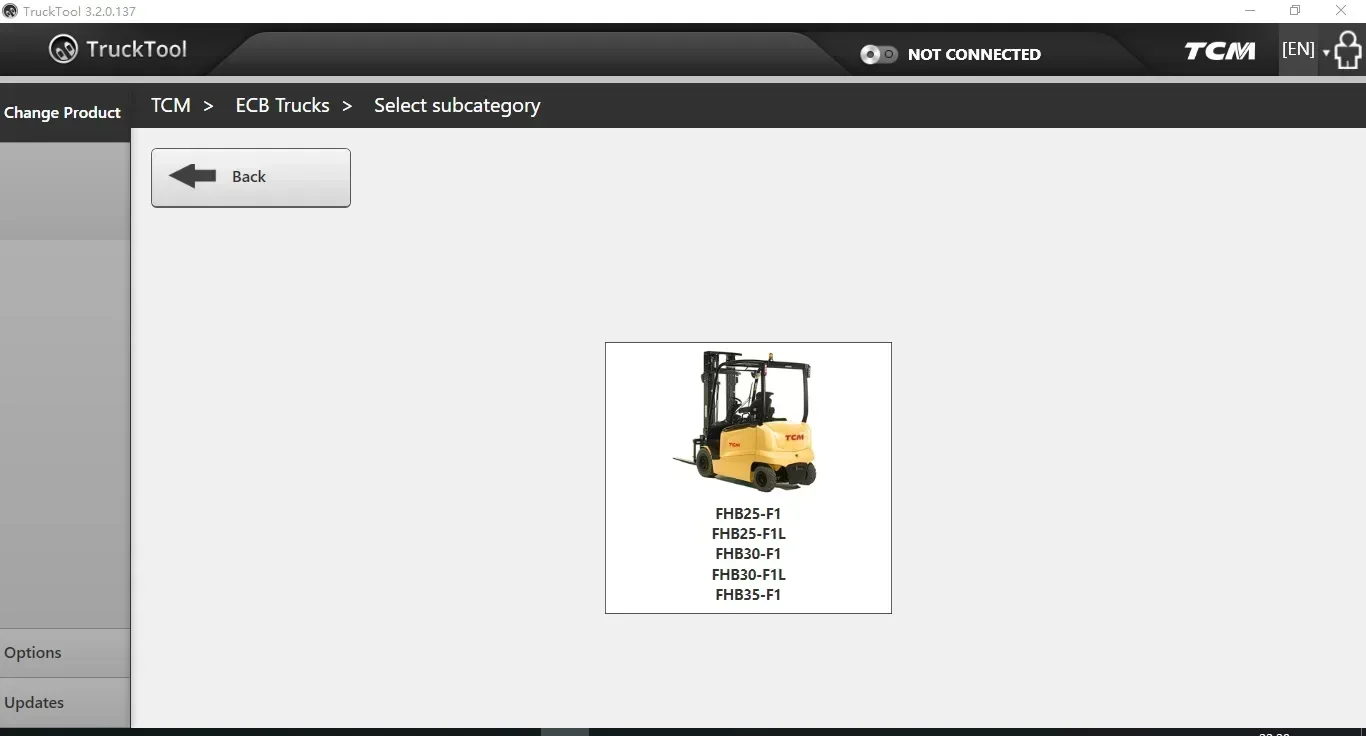The width and height of the screenshot is (1366, 736).
Task: Click the TCM brand logo
Action: (1220, 51)
